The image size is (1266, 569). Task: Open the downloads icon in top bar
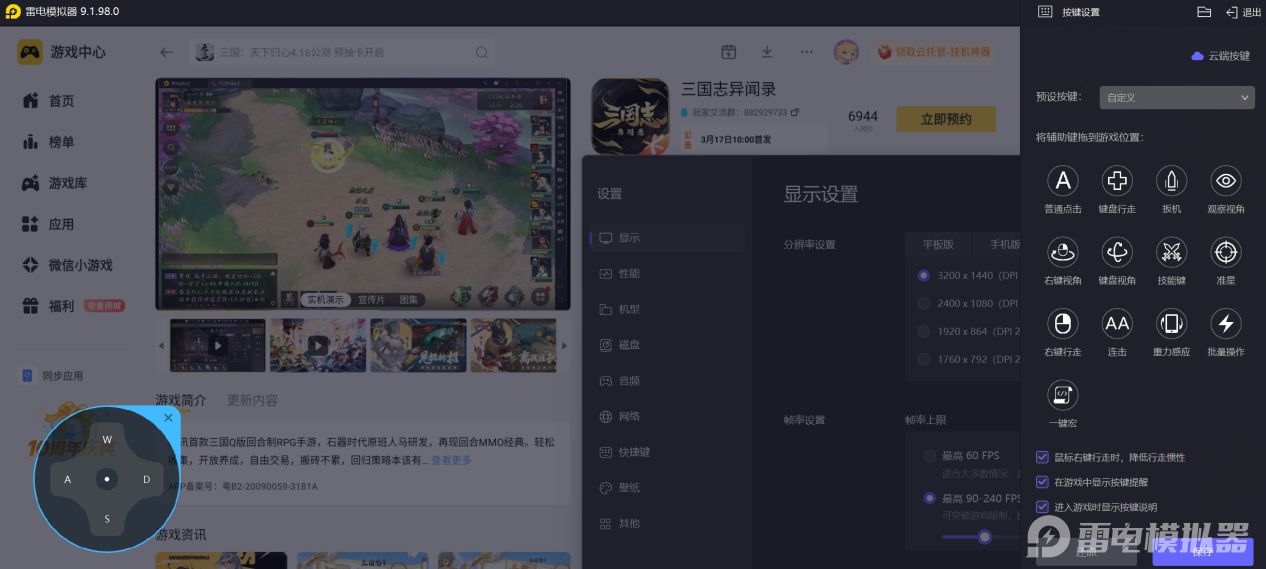tap(767, 52)
